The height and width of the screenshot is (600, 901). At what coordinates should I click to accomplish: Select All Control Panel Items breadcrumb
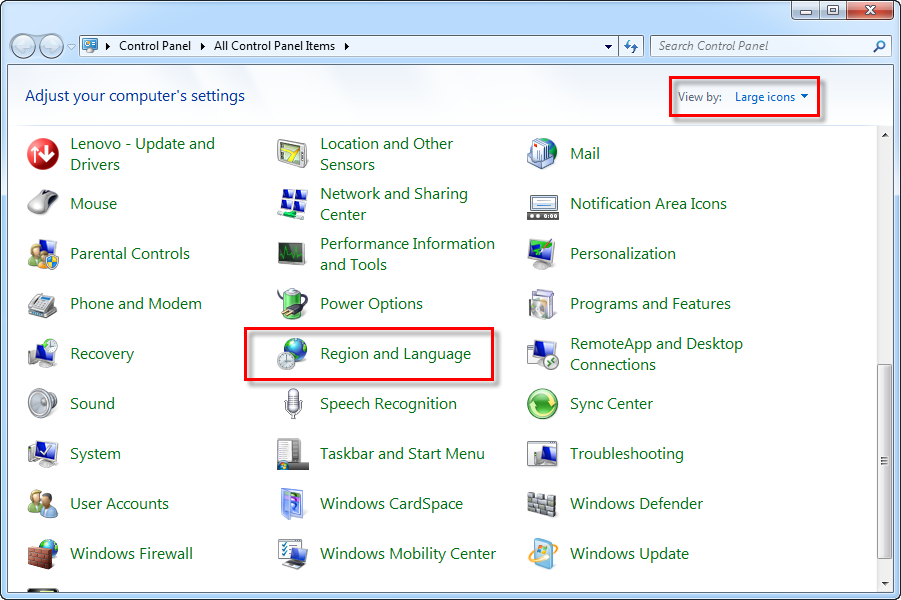tap(275, 46)
